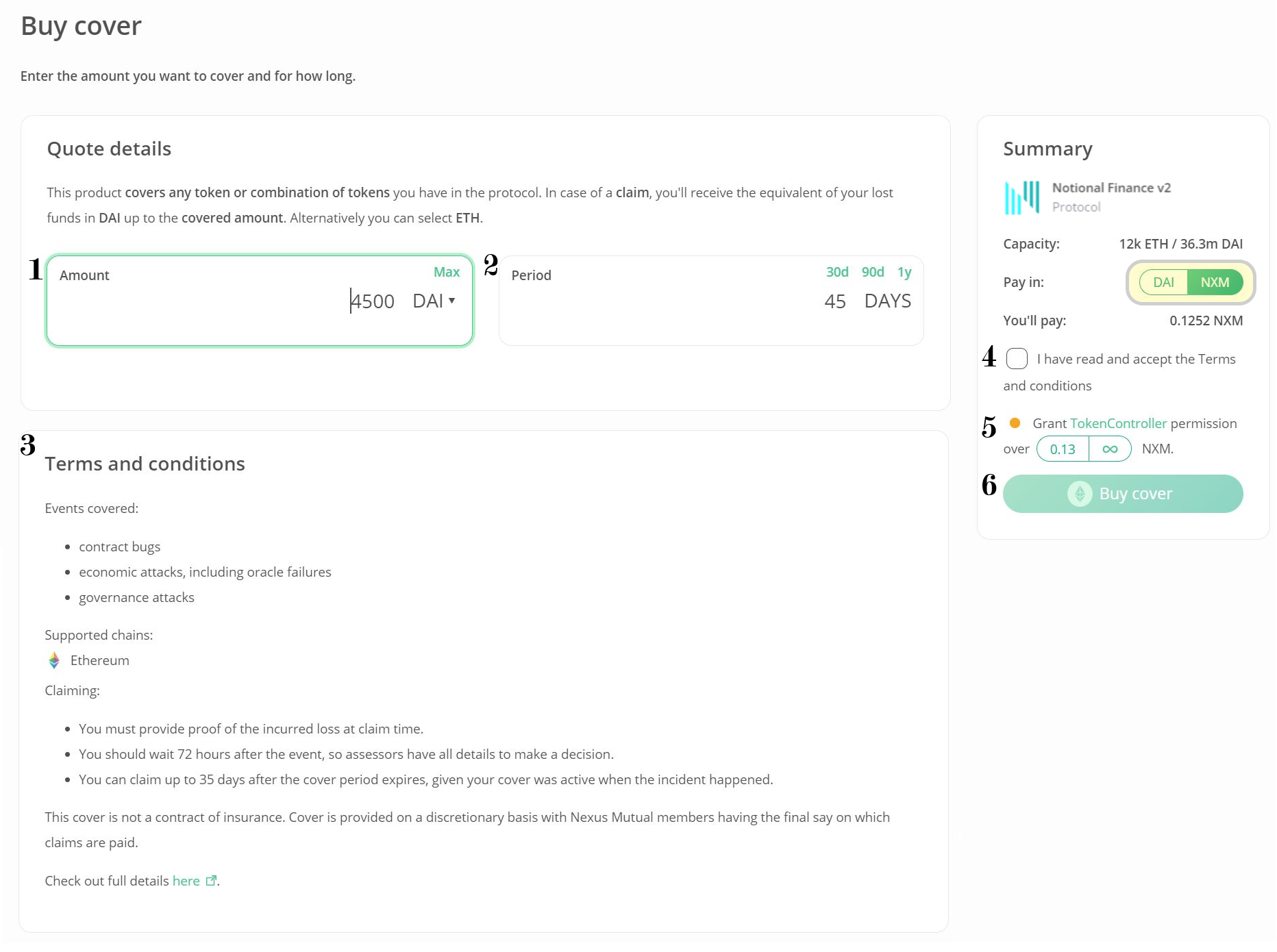Click the '0.1252 NXM' payment value
The width and height of the screenshot is (1277, 952).
[1206, 321]
